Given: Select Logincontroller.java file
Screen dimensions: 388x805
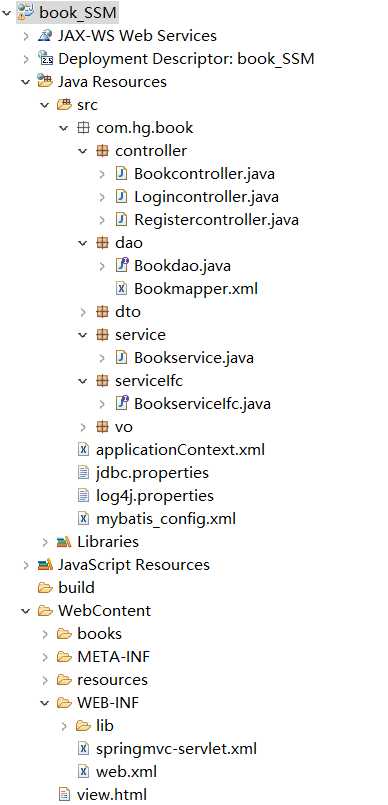Looking at the screenshot, I should tap(206, 197).
